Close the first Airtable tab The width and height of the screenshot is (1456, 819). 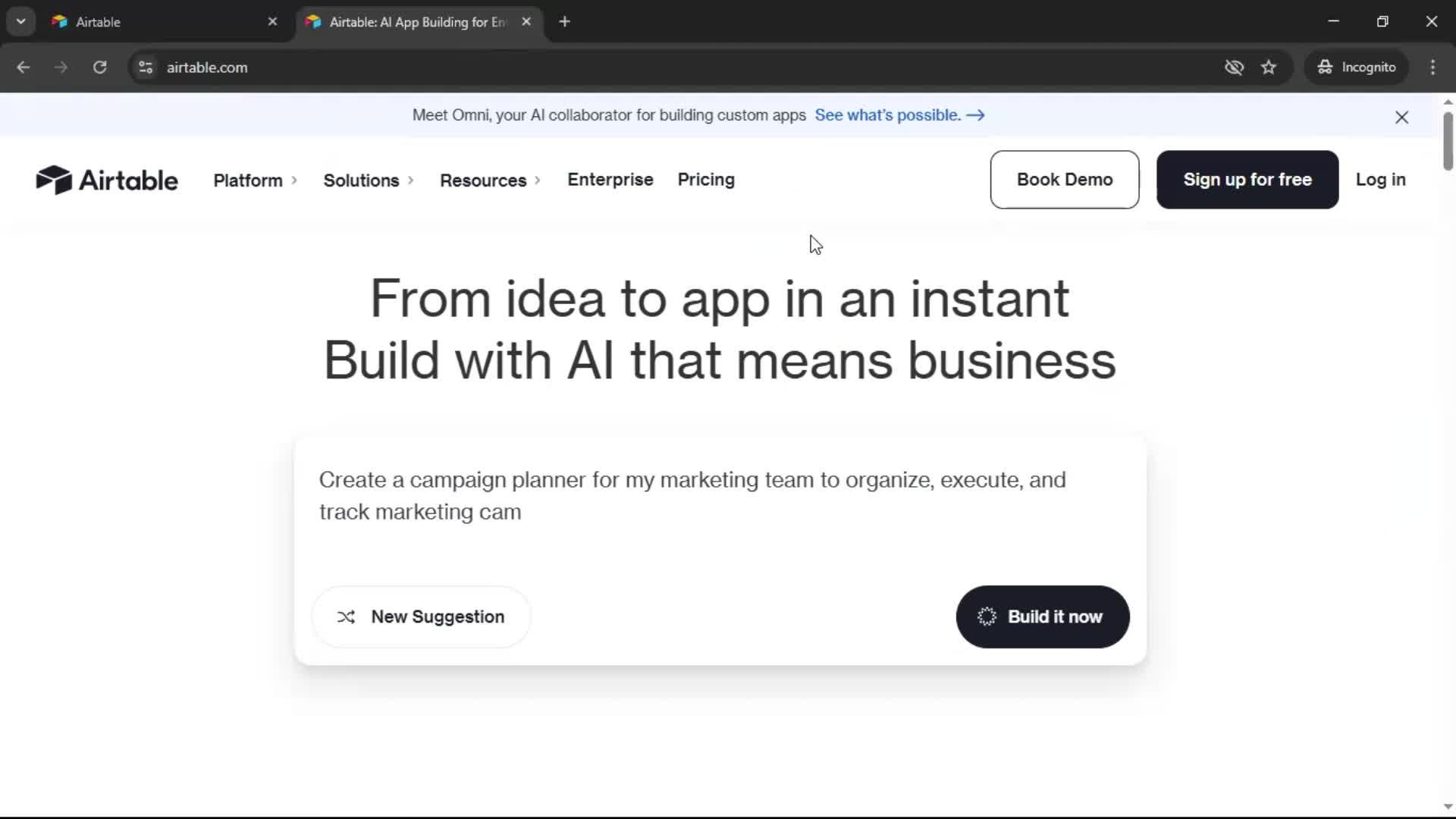[x=273, y=22]
